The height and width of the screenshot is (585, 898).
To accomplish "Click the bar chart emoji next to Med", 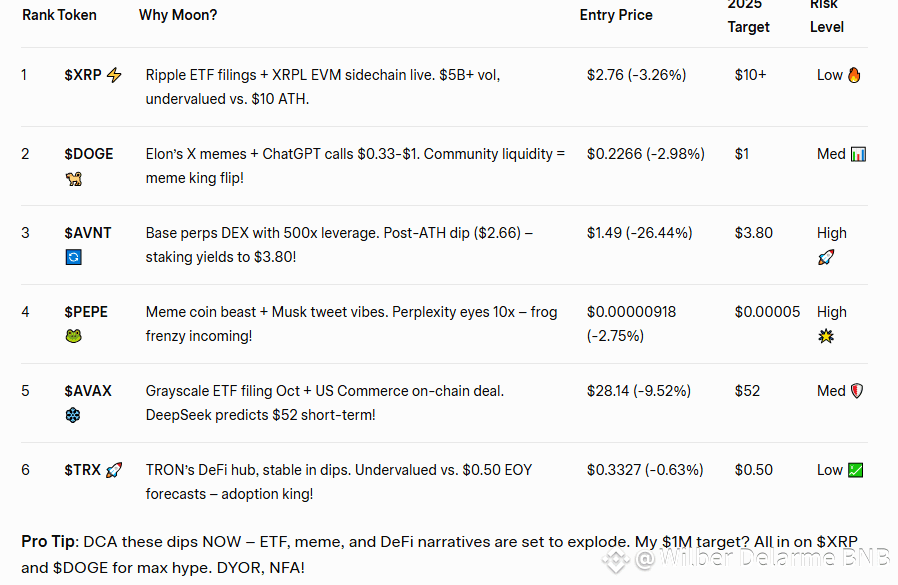I will coord(858,154).
